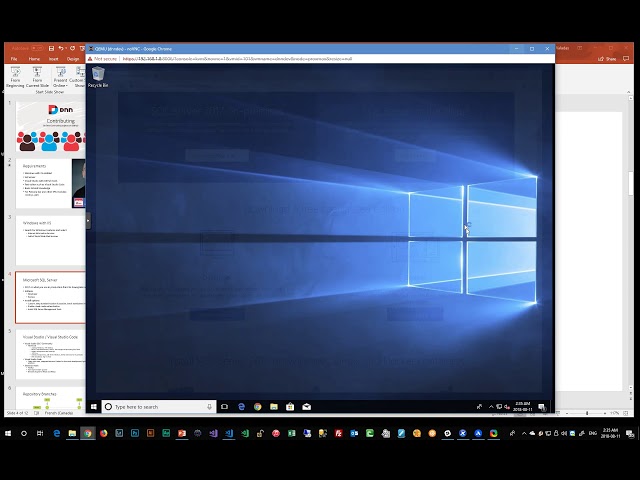This screenshot has width=640, height=480.
Task: Click the Fit slide to window icon
Action: pos(626,413)
